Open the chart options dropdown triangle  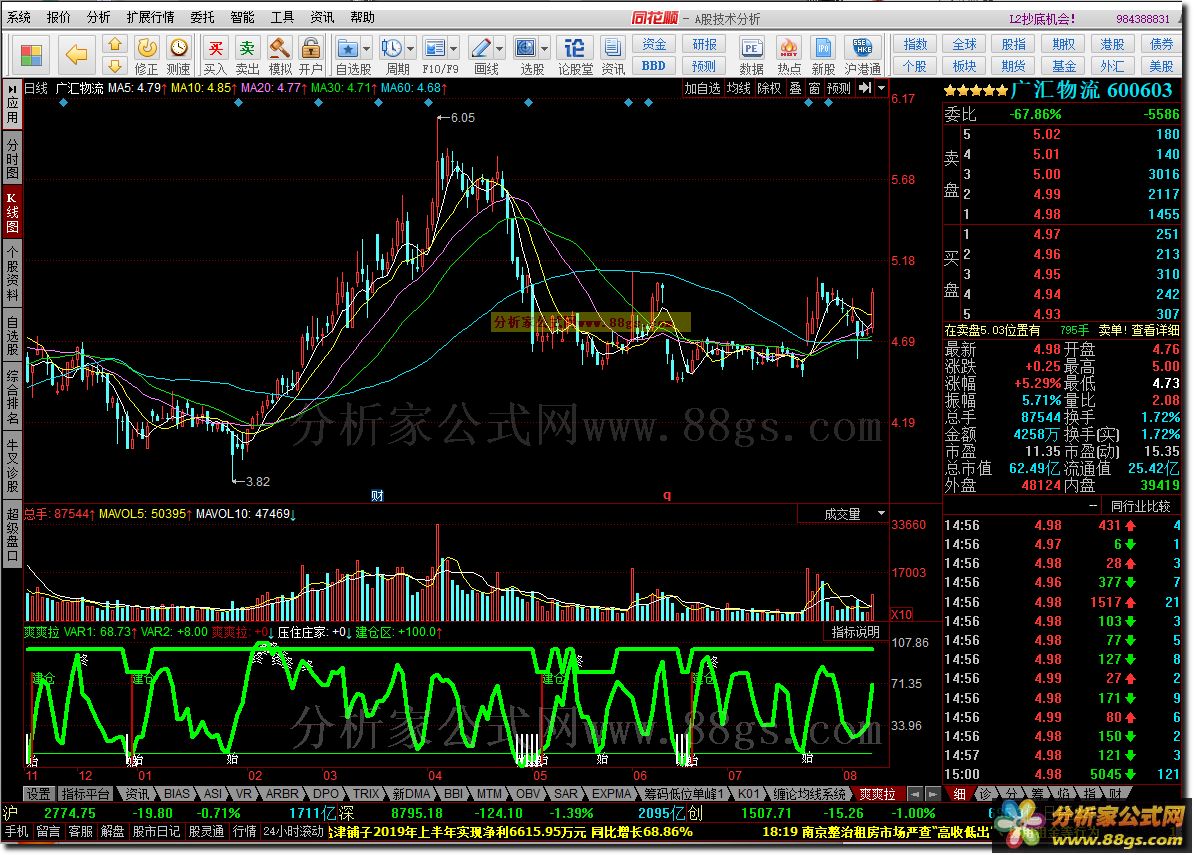(x=881, y=88)
